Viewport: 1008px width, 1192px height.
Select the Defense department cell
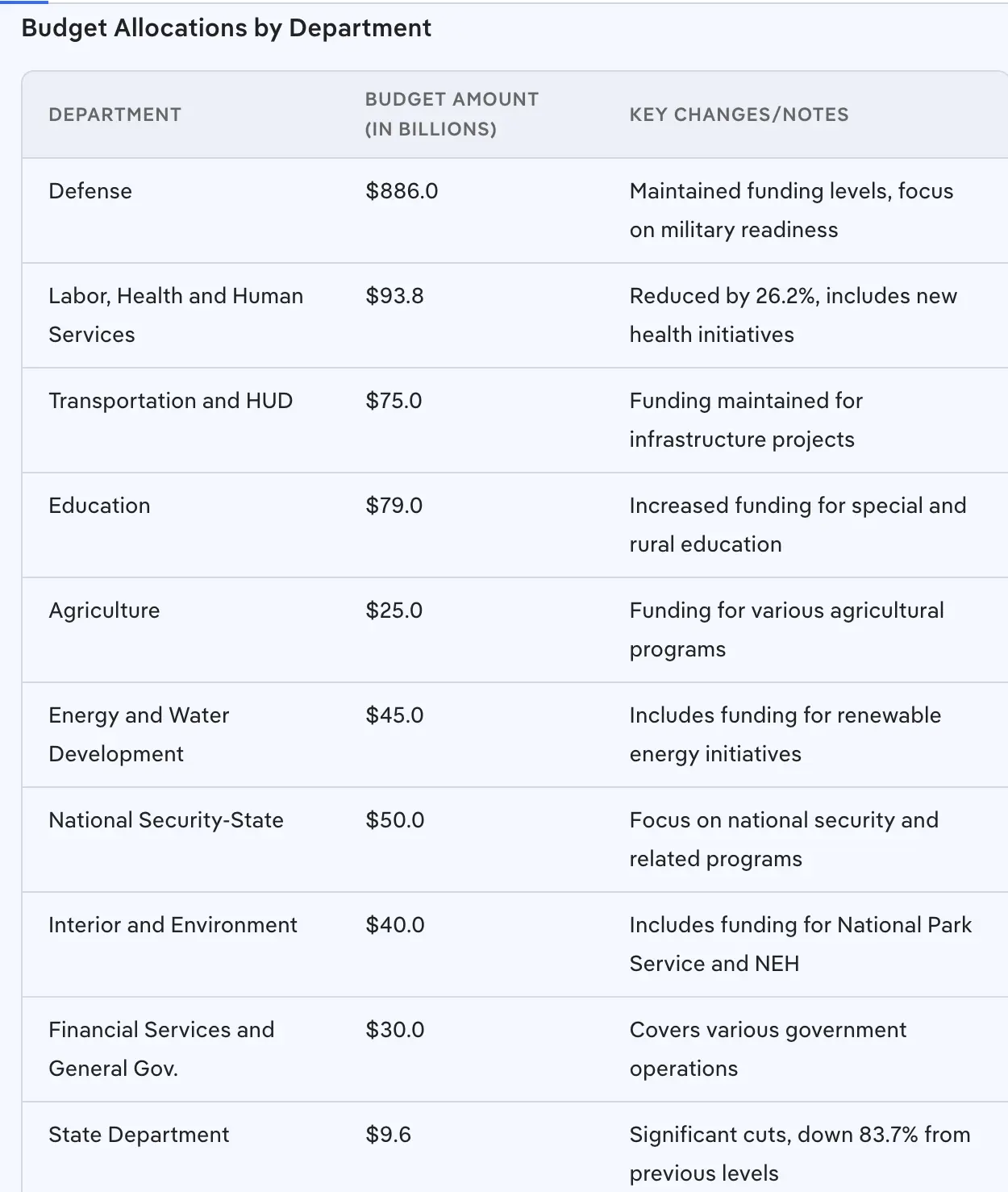(90, 191)
